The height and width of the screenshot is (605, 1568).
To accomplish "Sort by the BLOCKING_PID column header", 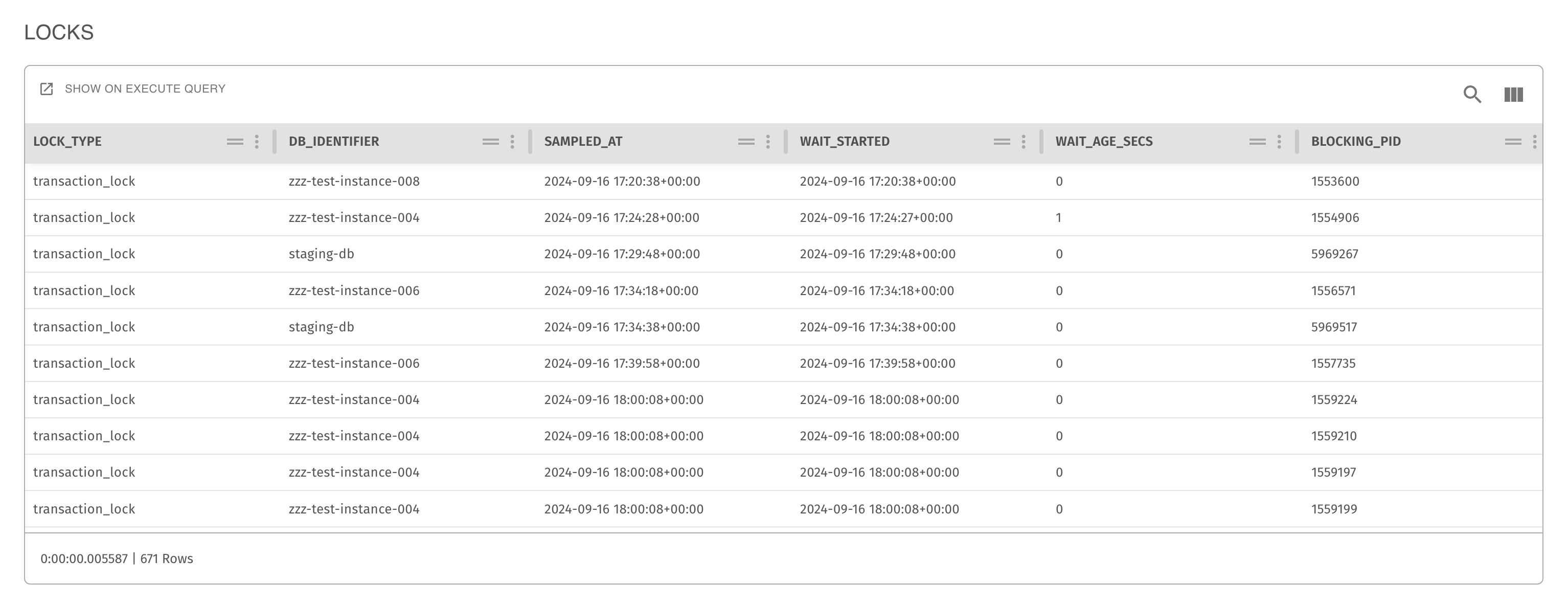I will [x=1355, y=142].
